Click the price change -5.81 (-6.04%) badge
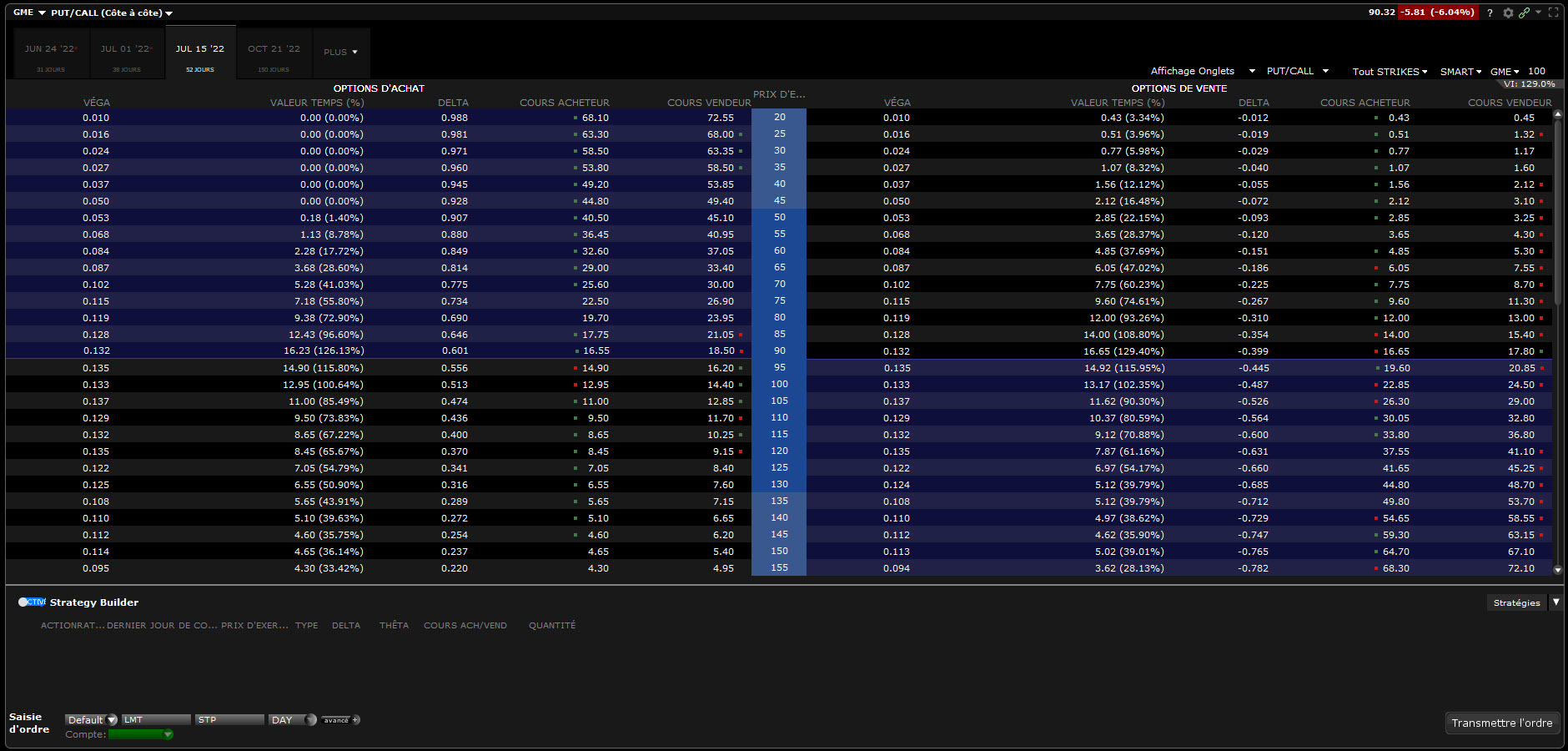The height and width of the screenshot is (751, 1568). [x=1438, y=13]
